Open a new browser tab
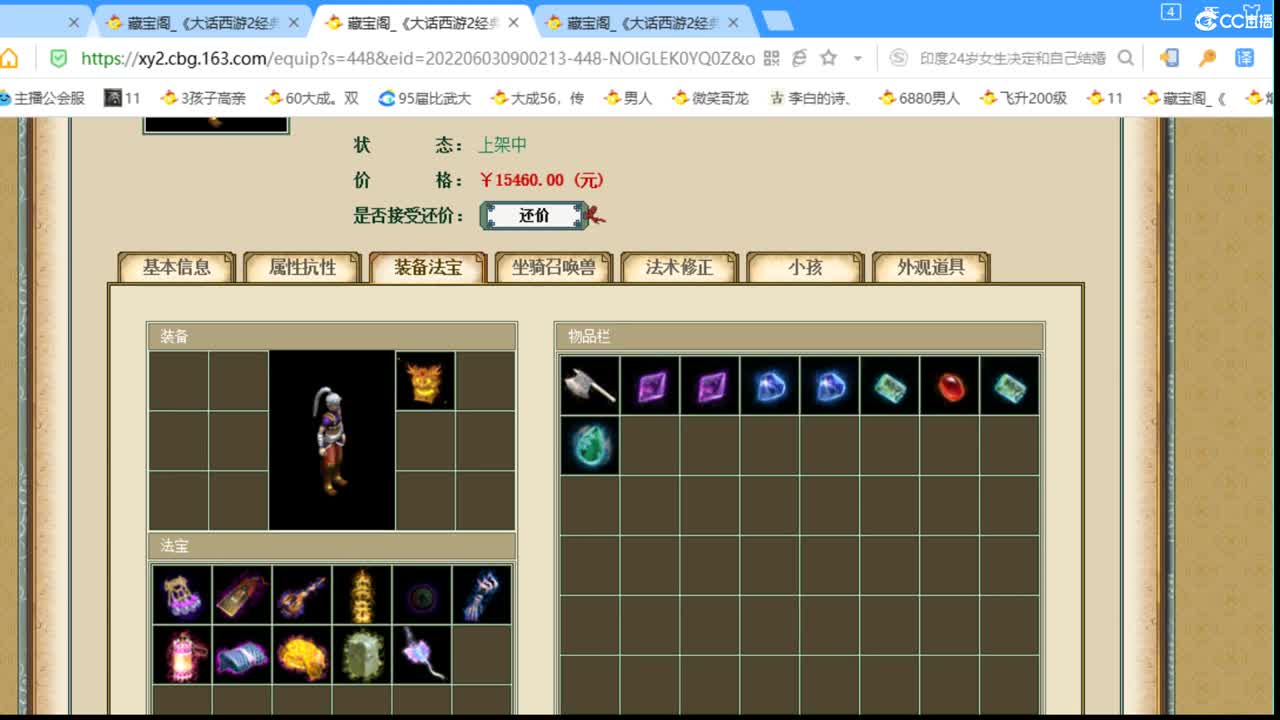This screenshot has height=720, width=1280. [x=778, y=21]
